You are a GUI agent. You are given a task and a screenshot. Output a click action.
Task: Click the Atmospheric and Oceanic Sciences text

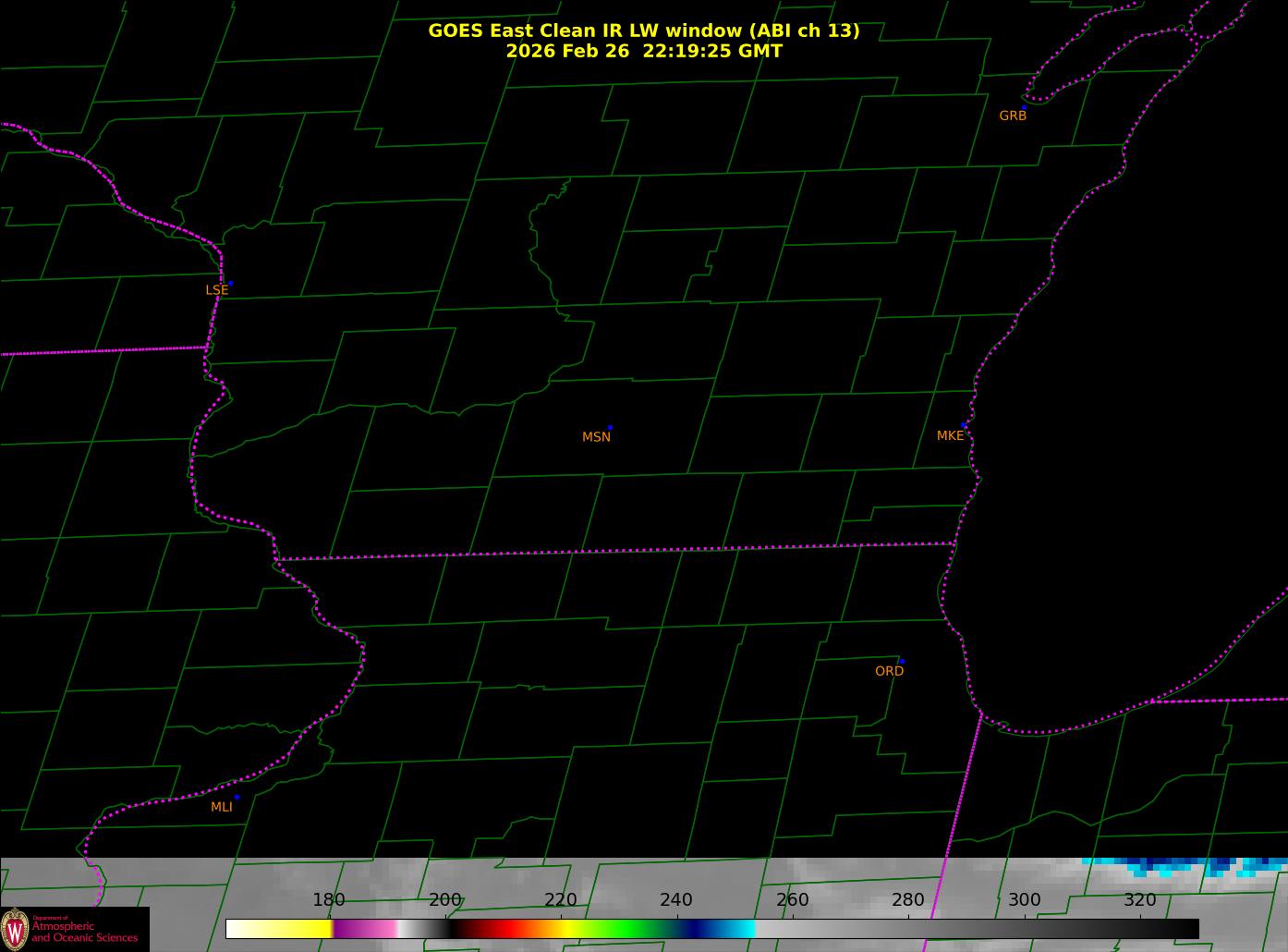pos(85,932)
